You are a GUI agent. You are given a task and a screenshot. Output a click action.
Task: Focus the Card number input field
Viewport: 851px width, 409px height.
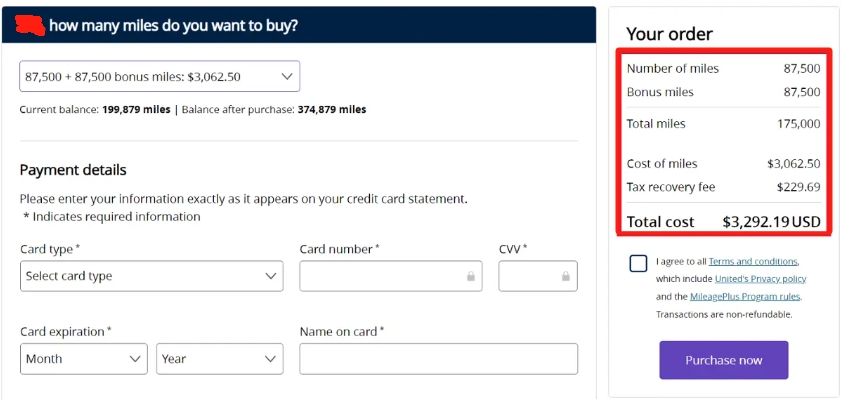tap(391, 276)
